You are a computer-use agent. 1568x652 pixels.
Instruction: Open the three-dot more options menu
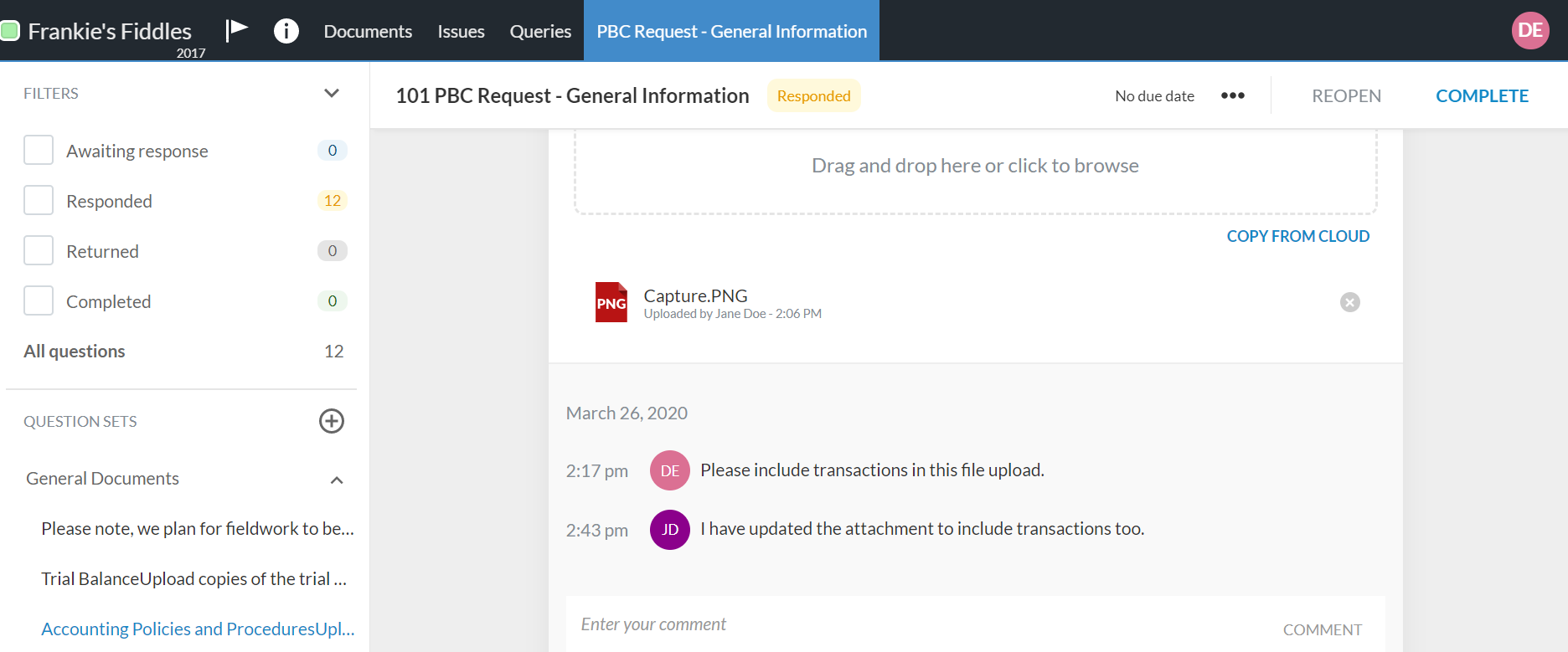coord(1232,95)
